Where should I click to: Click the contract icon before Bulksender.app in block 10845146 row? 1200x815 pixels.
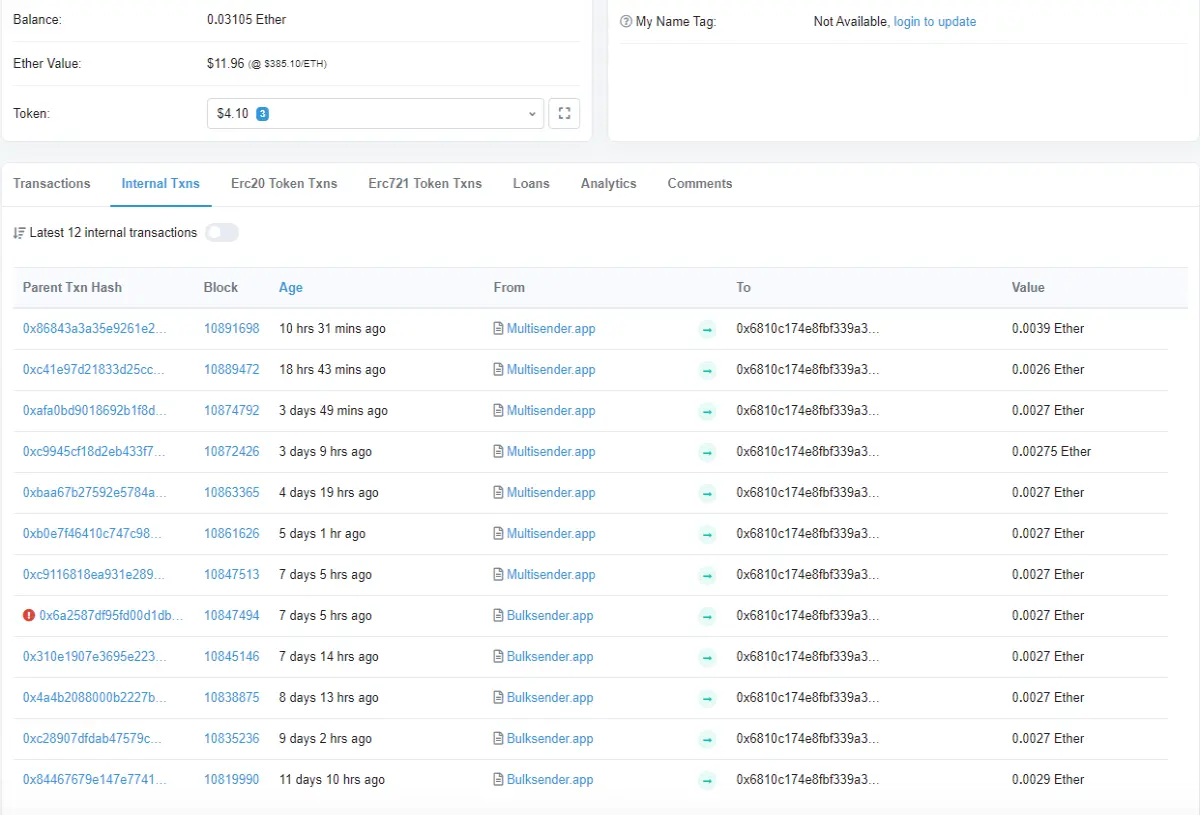499,657
